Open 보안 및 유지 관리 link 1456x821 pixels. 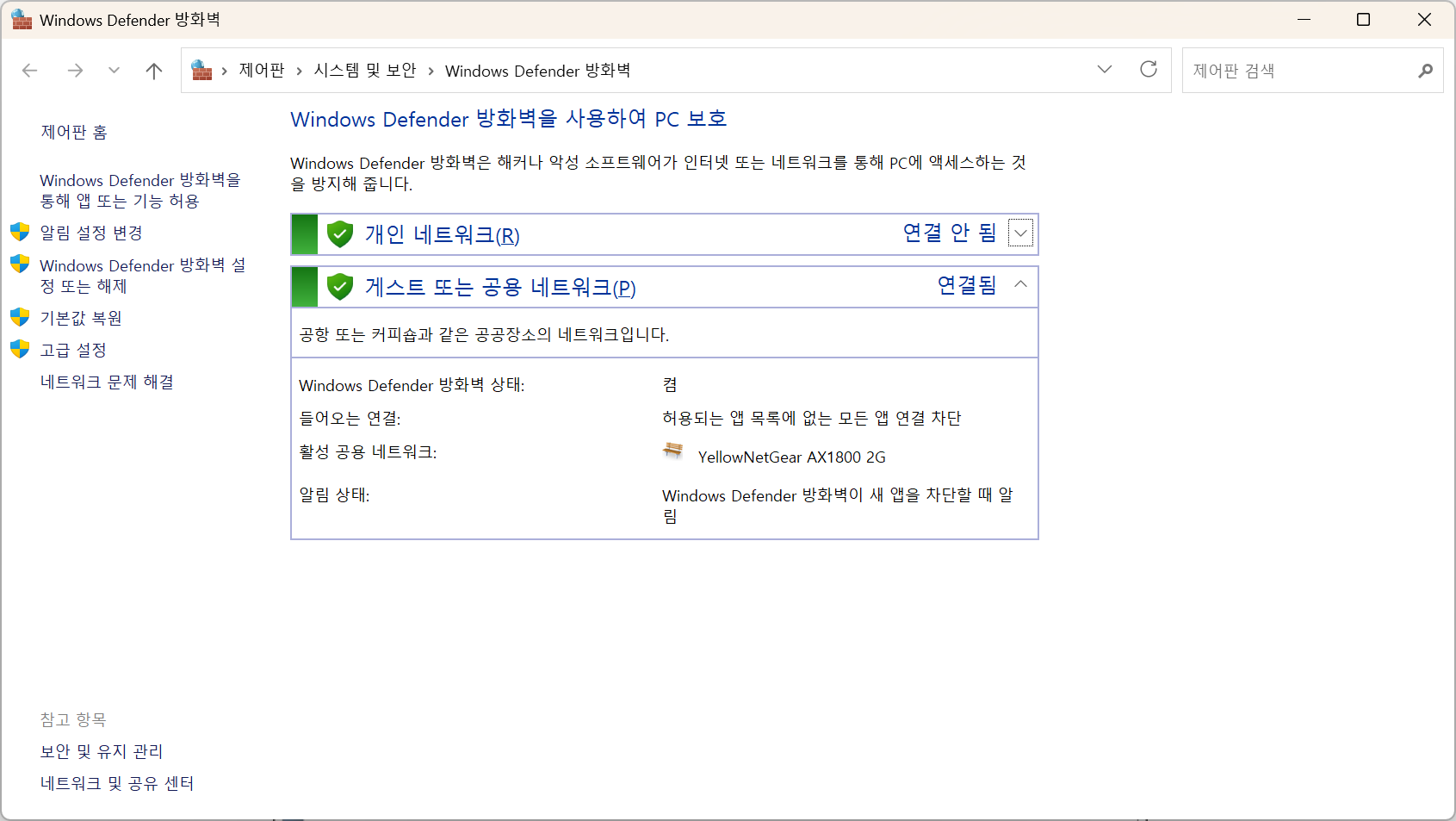tap(102, 751)
